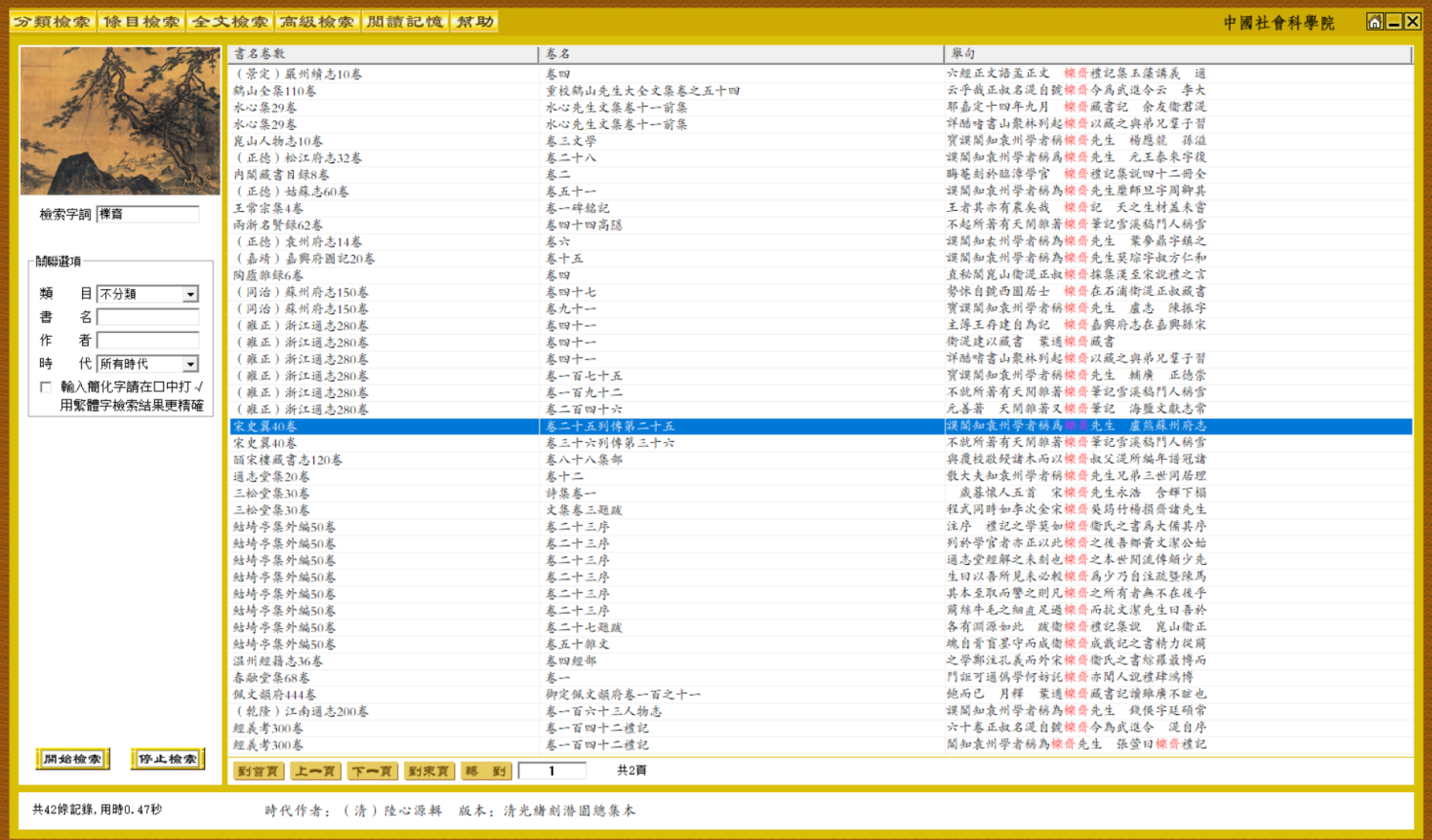
Task: Advance results with 下一頁 button
Action: pos(372,770)
